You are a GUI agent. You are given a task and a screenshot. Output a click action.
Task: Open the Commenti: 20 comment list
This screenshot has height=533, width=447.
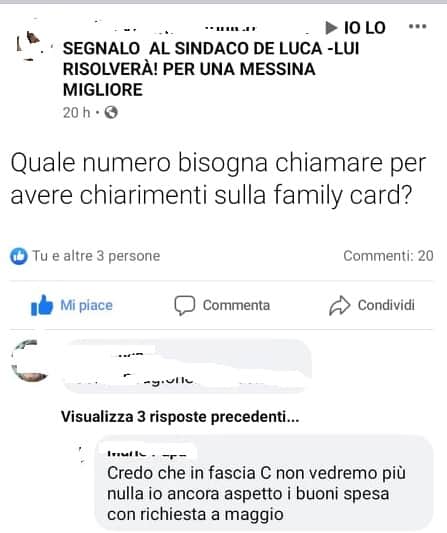(388, 256)
